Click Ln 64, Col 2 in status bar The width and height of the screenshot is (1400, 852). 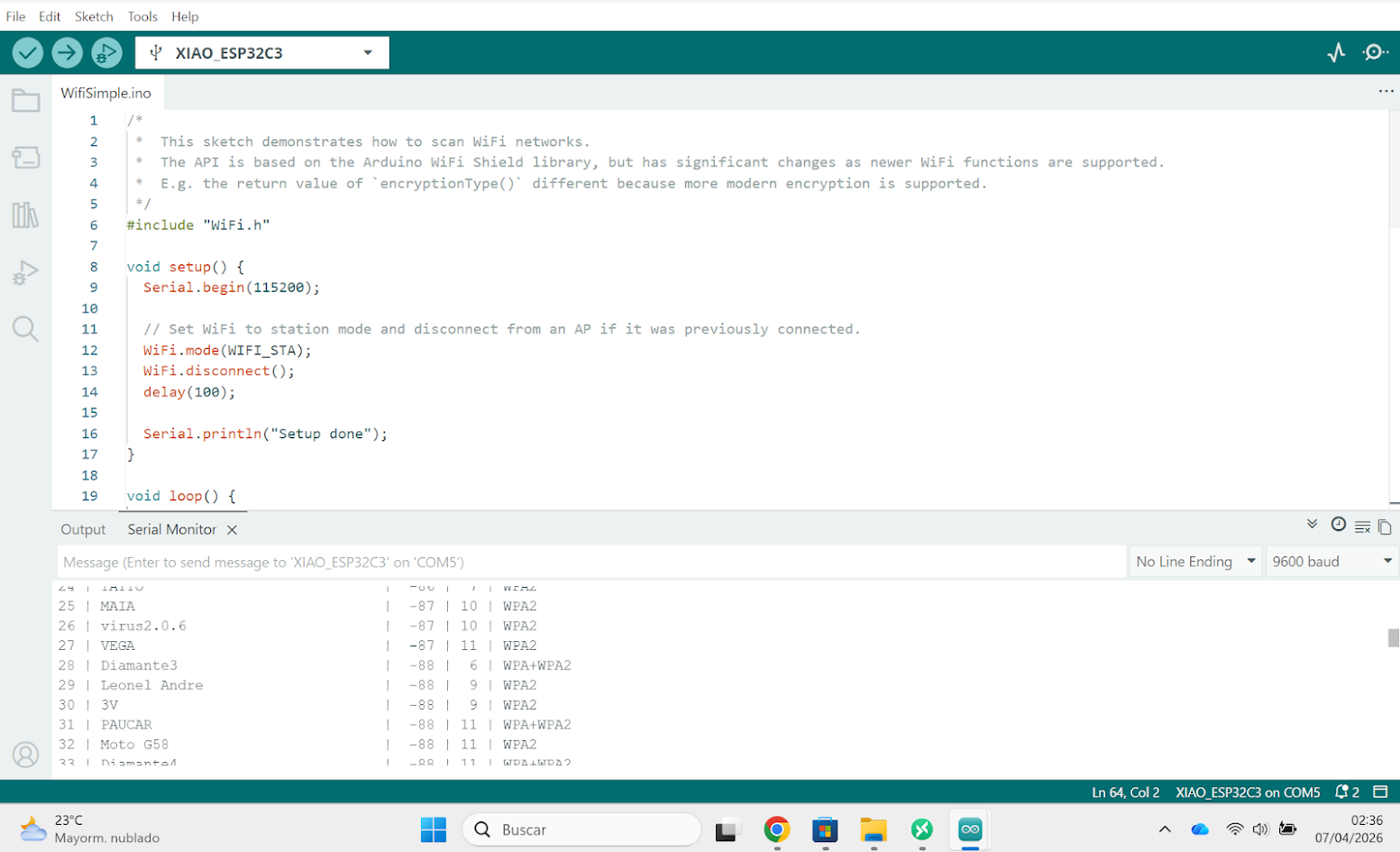coord(1125,792)
